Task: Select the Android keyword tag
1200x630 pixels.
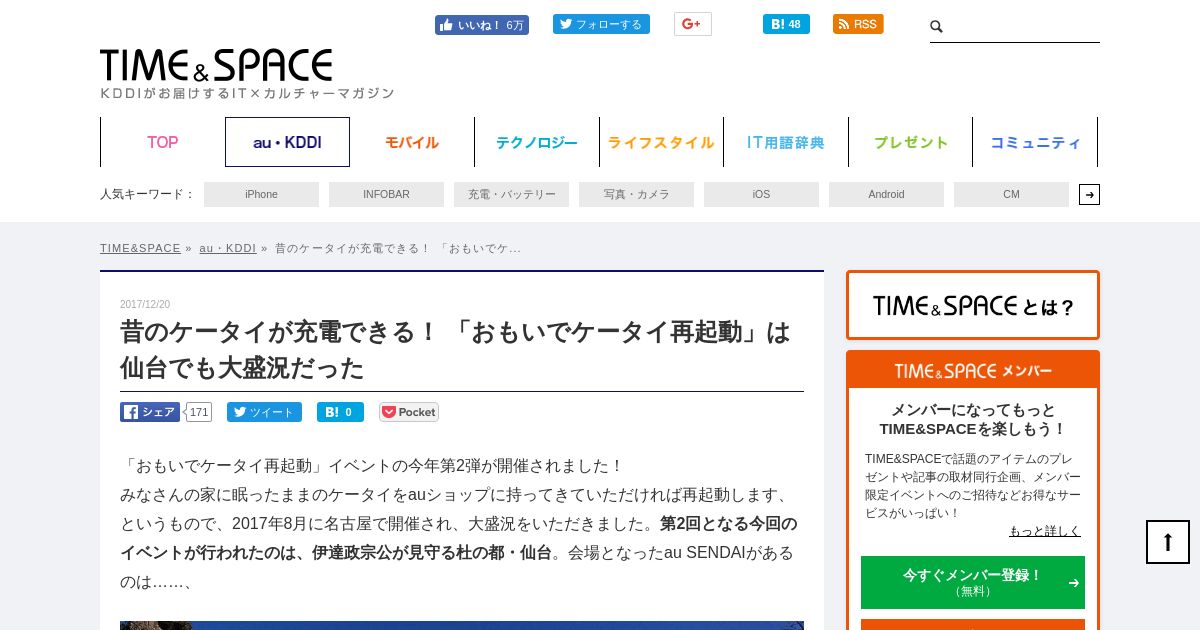Action: click(x=886, y=194)
